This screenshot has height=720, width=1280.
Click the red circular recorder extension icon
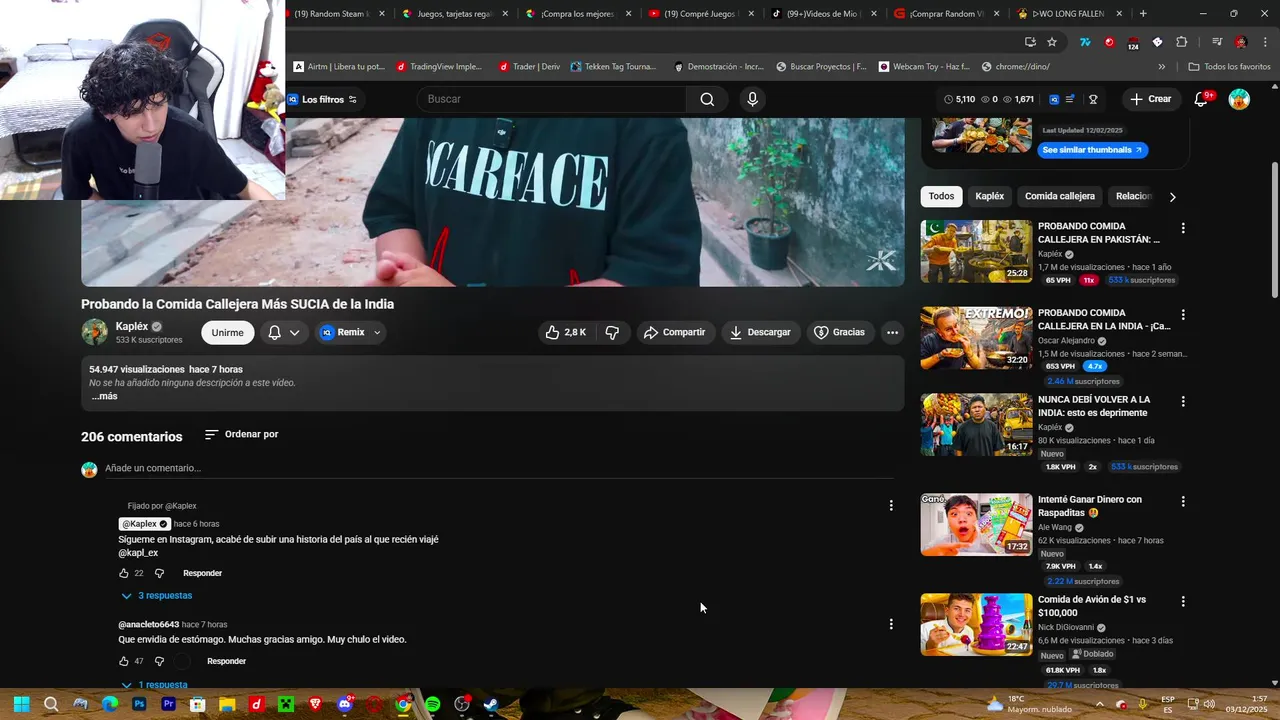1109,42
